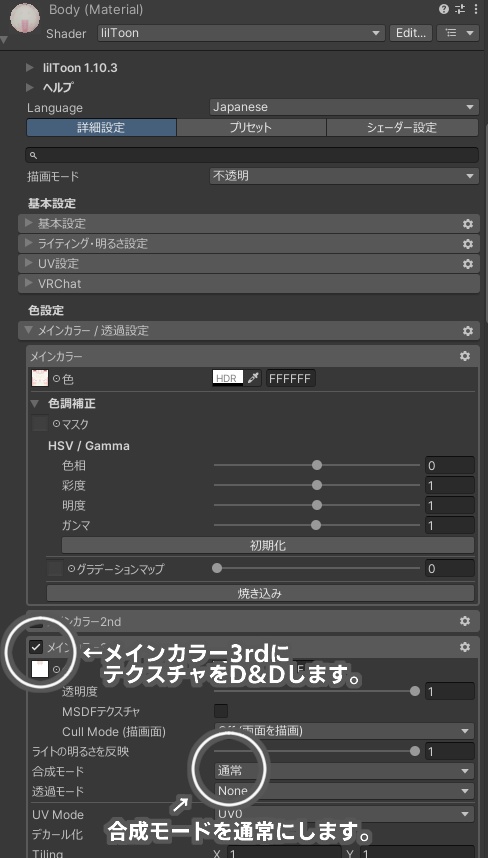Click the property search field
This screenshot has width=488, height=858.
[252, 155]
